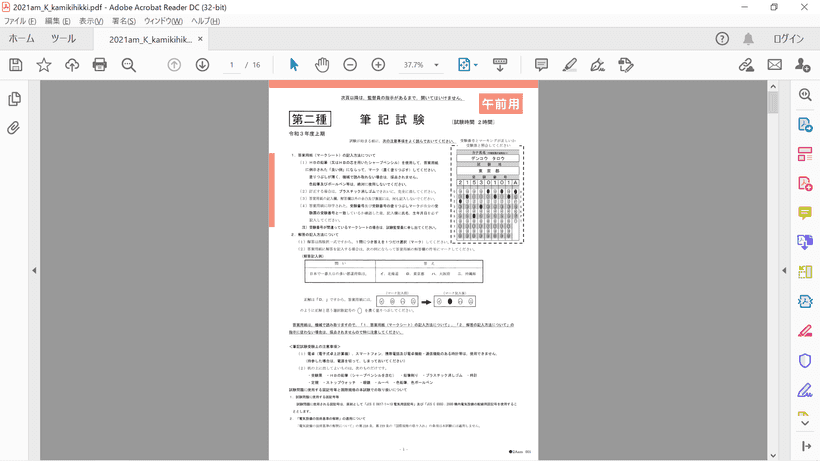Image resolution: width=820 pixels, height=461 pixels.
Task: Collapse the tools sidebar arrow-bar icon
Action: tap(806, 446)
